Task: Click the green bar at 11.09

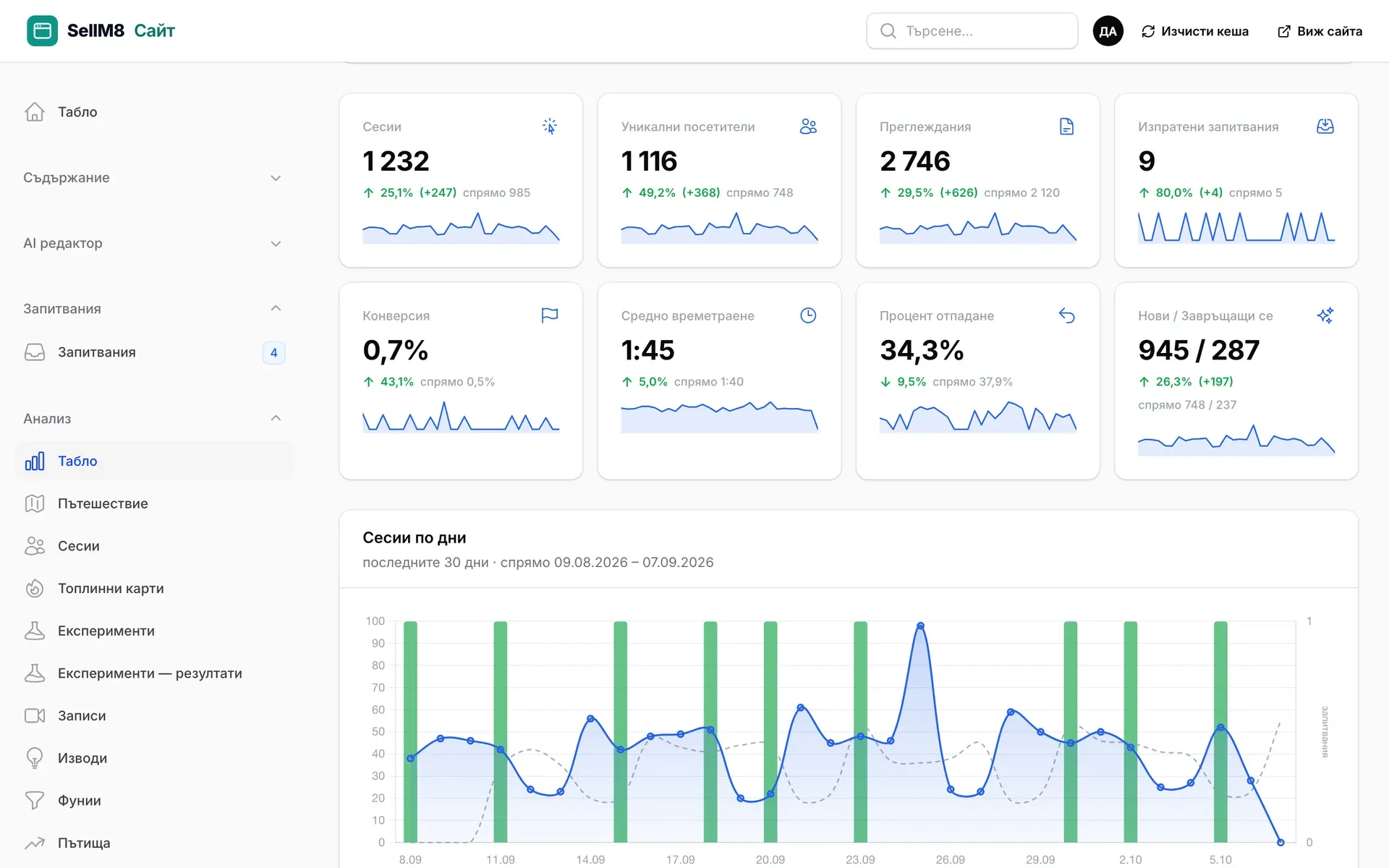Action: [x=500, y=731]
